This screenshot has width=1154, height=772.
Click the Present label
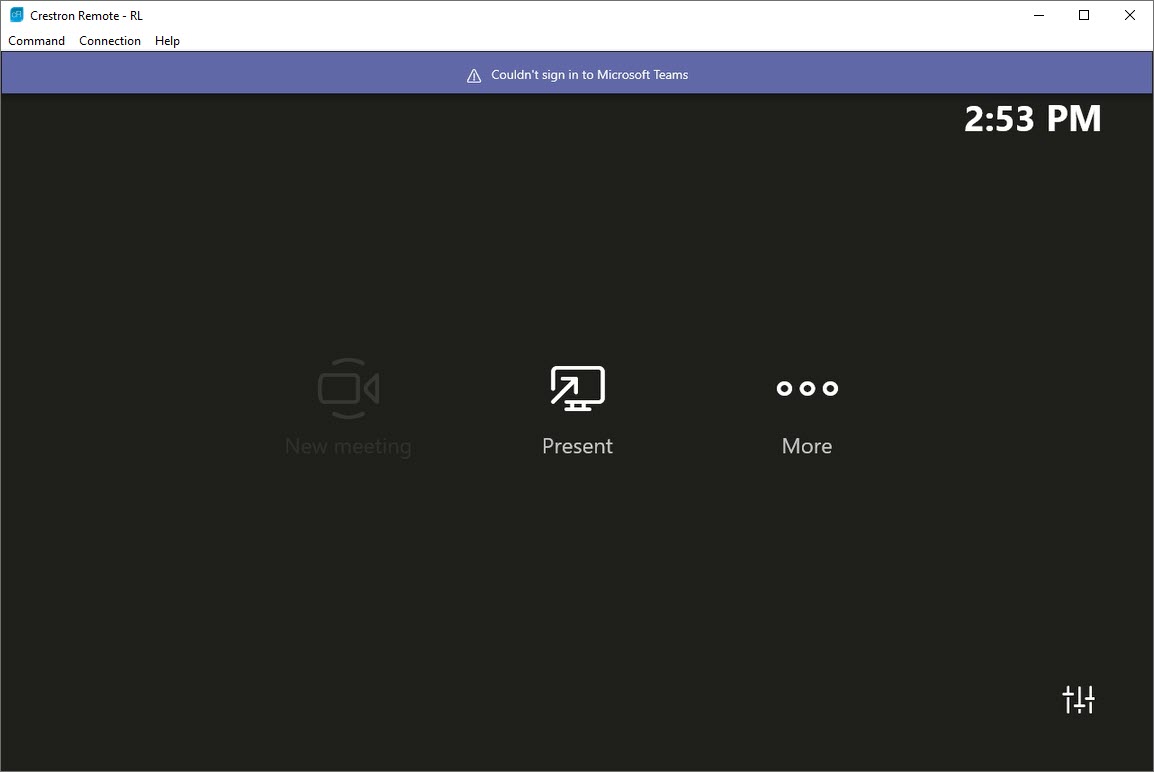click(577, 446)
